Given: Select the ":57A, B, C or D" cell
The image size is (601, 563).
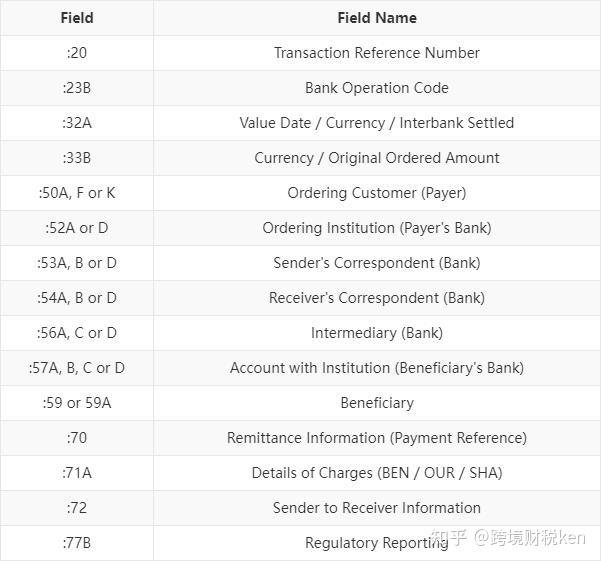Looking at the screenshot, I should click(77, 368).
